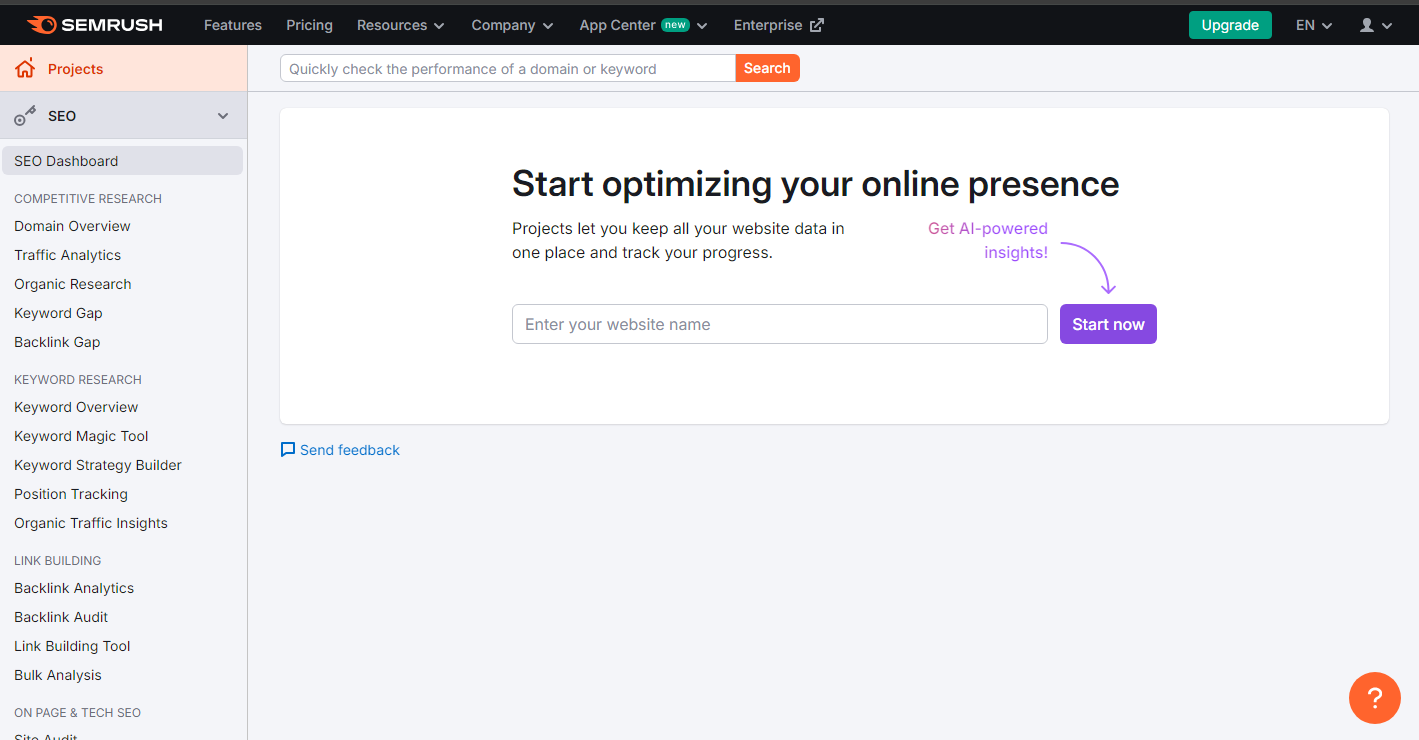Open the orange help question mark button
This screenshot has width=1419, height=740.
1374,698
